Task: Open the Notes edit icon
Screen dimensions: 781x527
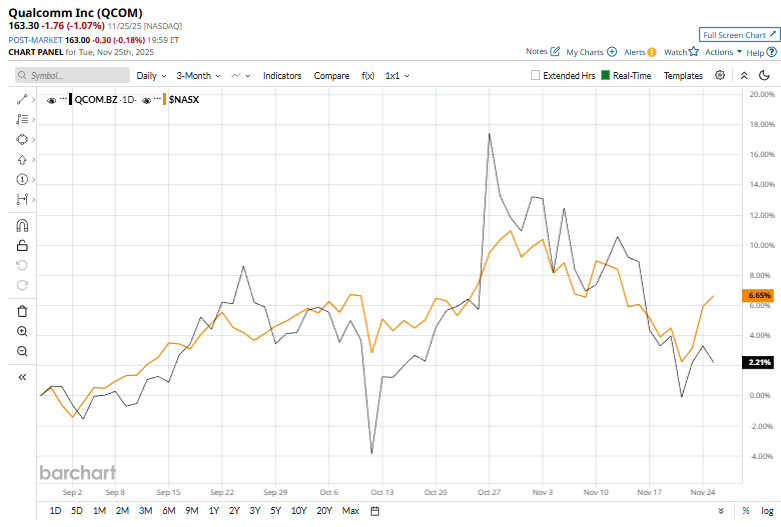Action: pos(555,51)
